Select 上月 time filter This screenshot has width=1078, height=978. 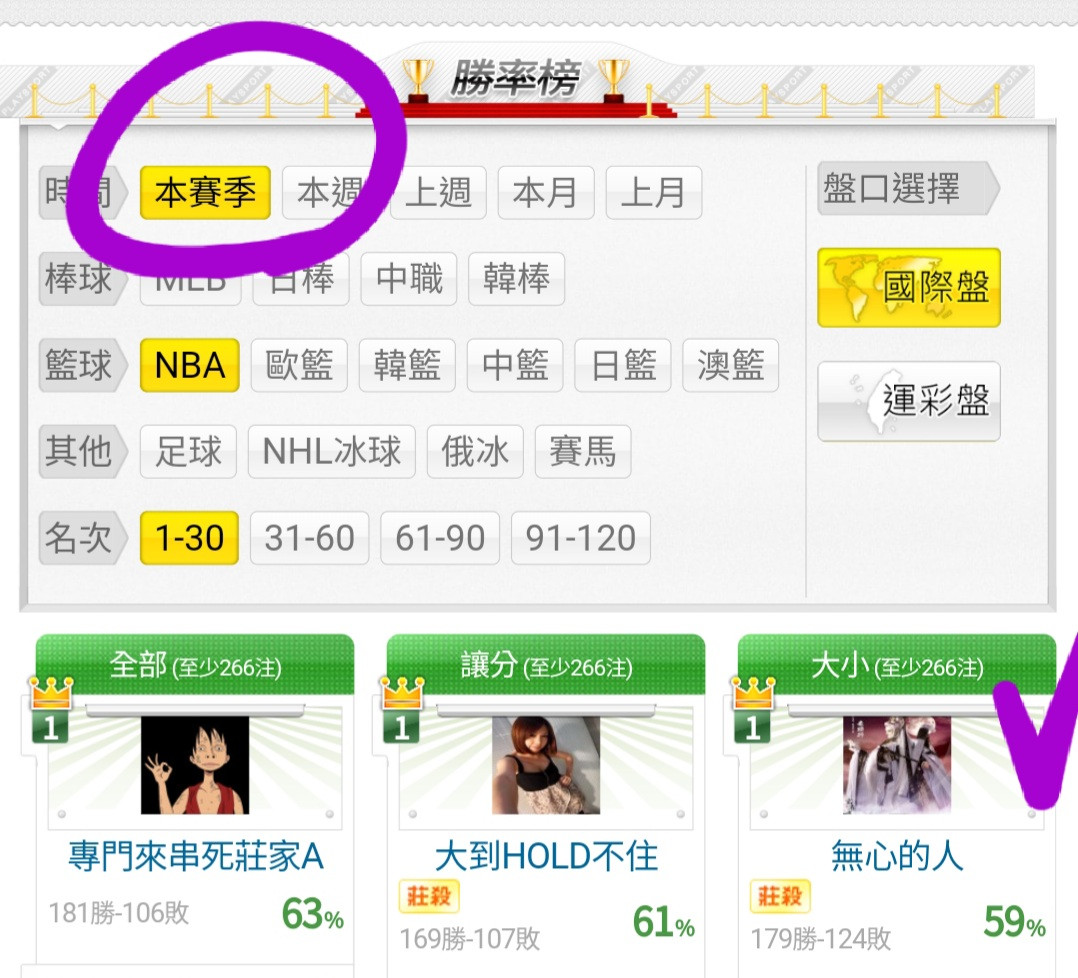click(x=654, y=193)
